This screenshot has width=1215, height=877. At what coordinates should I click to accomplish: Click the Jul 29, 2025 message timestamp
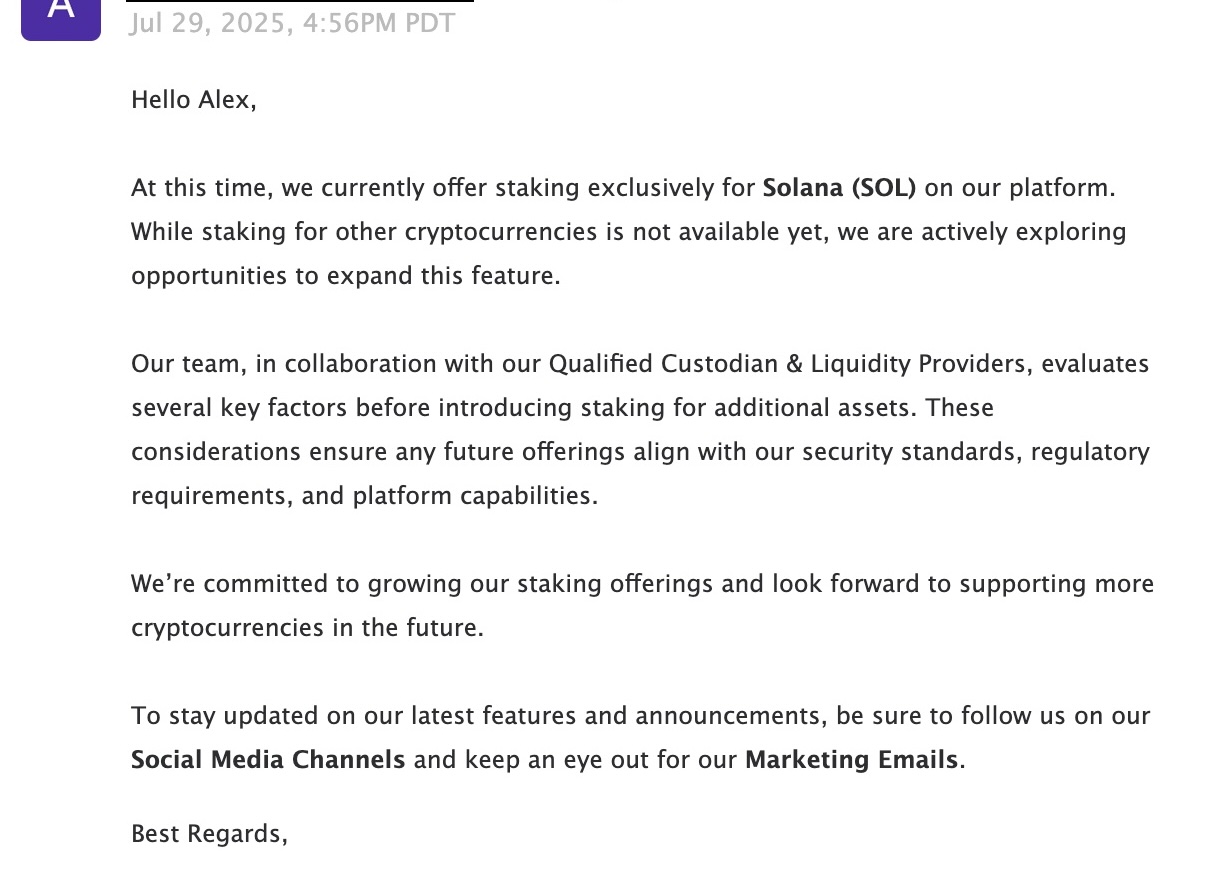(292, 23)
